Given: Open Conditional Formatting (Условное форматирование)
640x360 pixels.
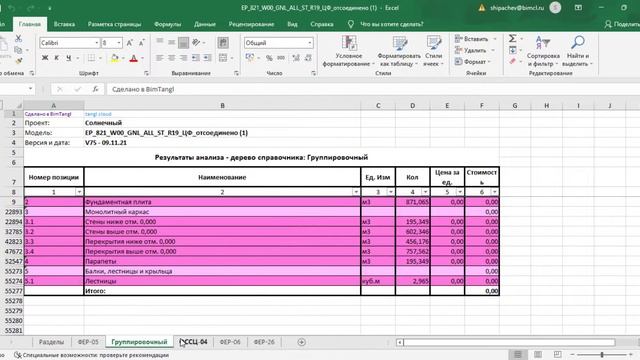Looking at the screenshot, I should pyautogui.click(x=348, y=51).
